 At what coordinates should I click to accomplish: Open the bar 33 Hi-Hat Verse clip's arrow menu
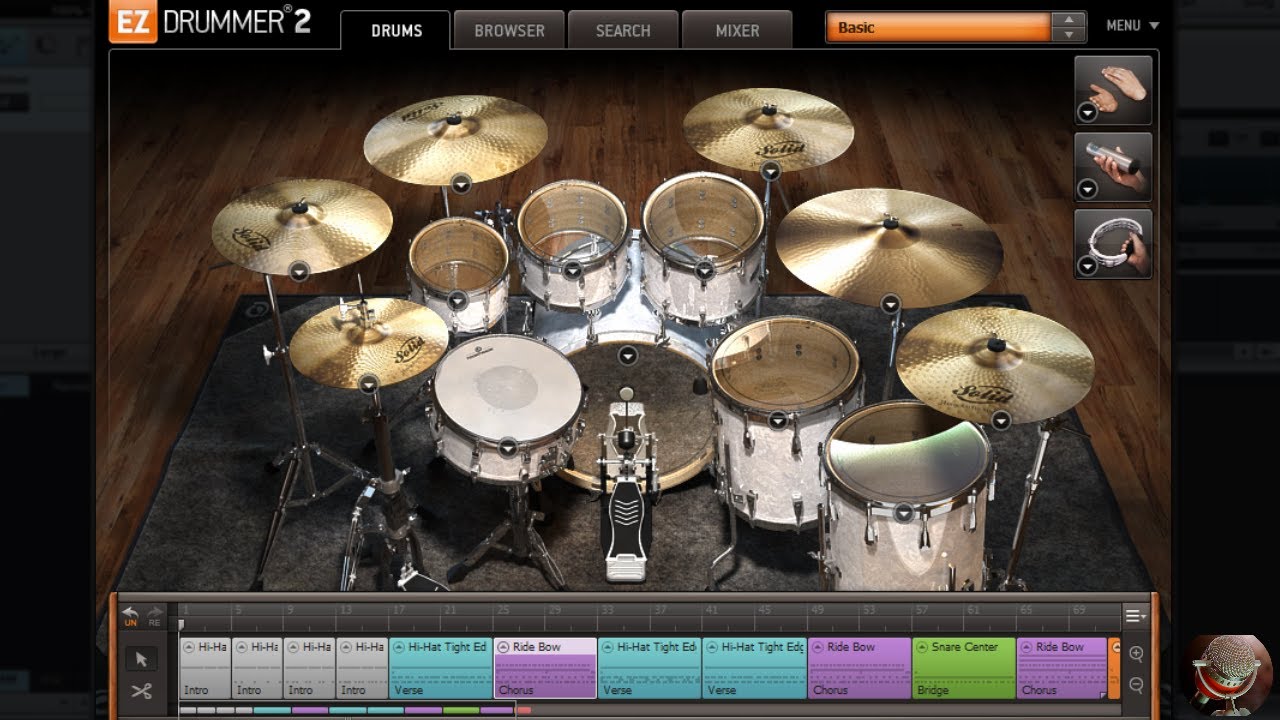point(607,647)
